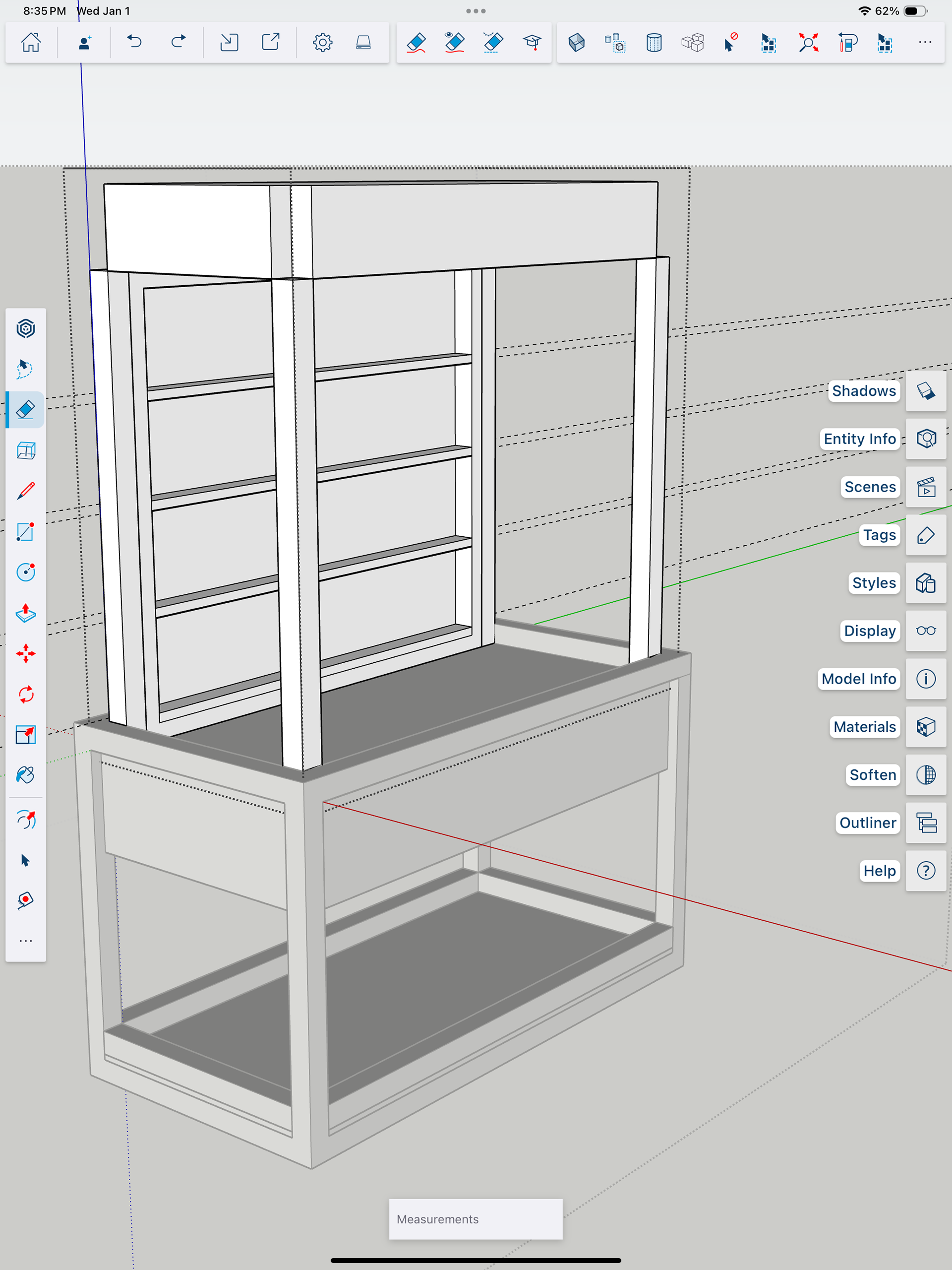Select the Line pencil tool

coord(25,492)
